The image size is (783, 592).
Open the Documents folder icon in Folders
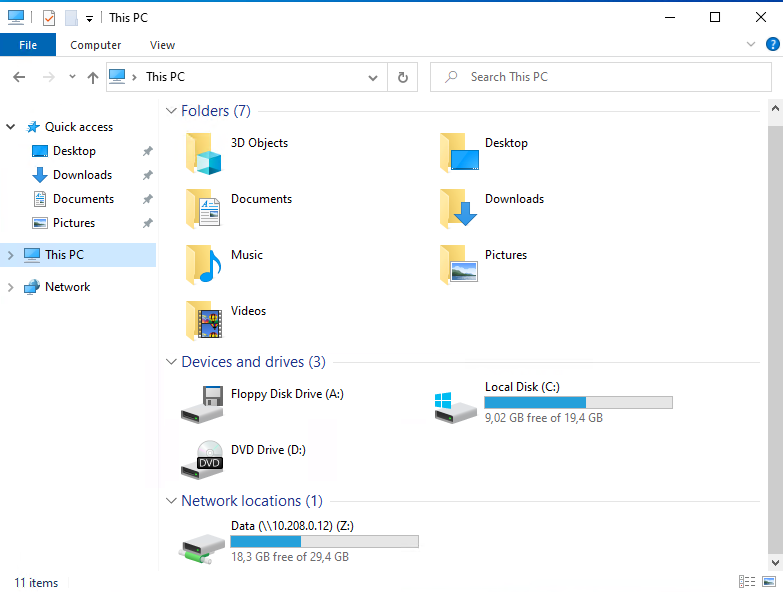pos(203,209)
